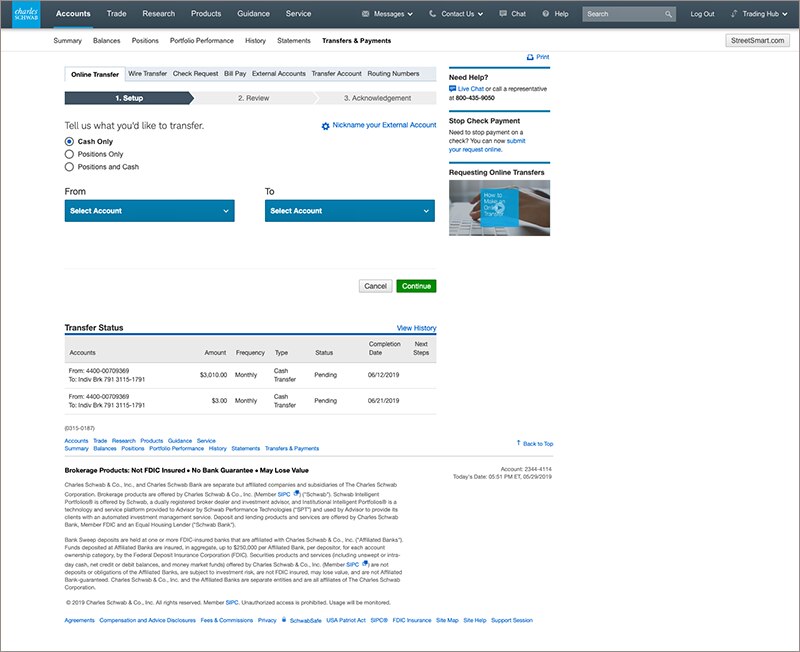Click the submit your request online link
The width and height of the screenshot is (800, 652).
click(488, 145)
